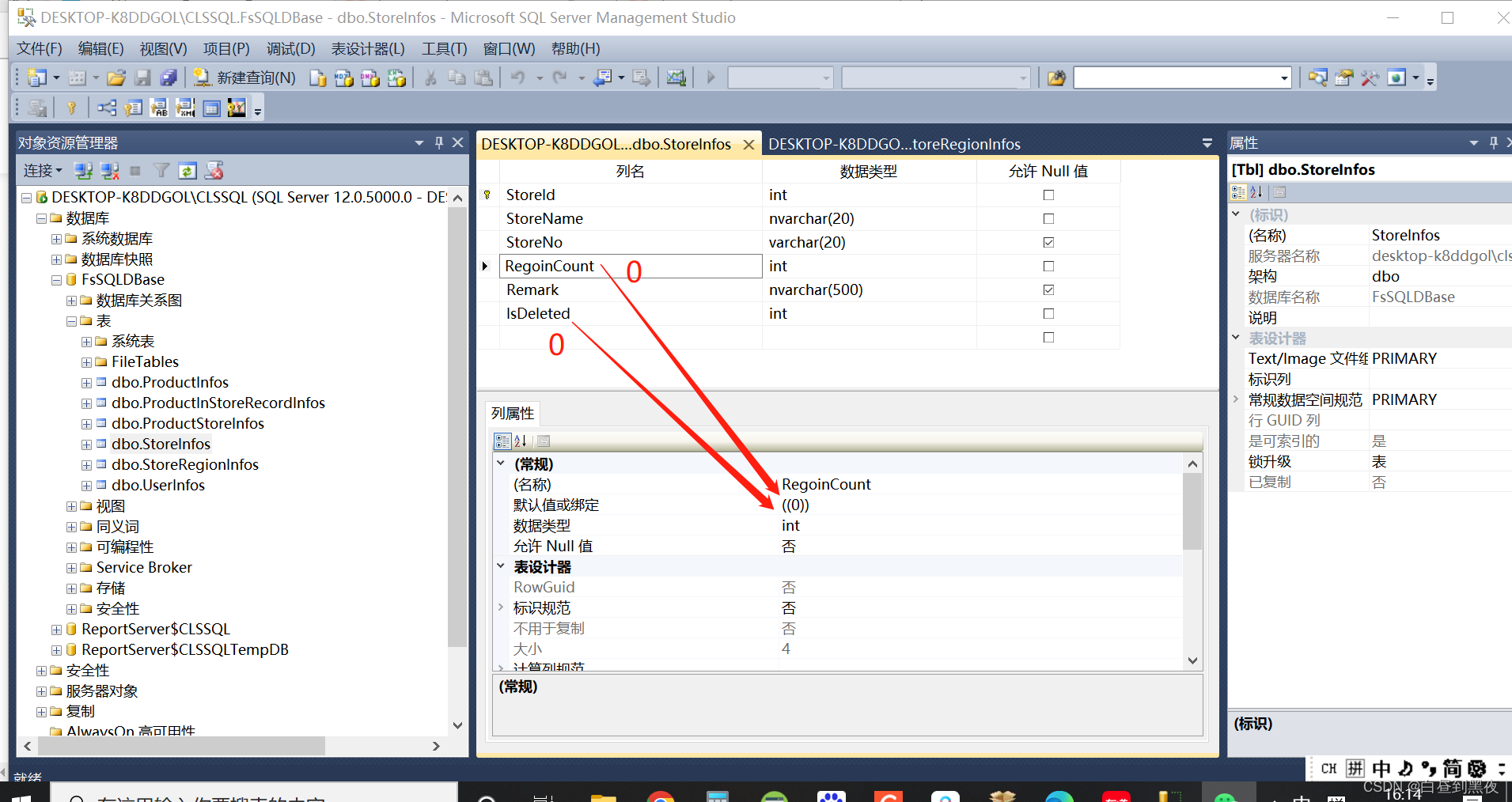1512x802 pixels.
Task: Open the 工具(T) menu
Action: point(444,49)
